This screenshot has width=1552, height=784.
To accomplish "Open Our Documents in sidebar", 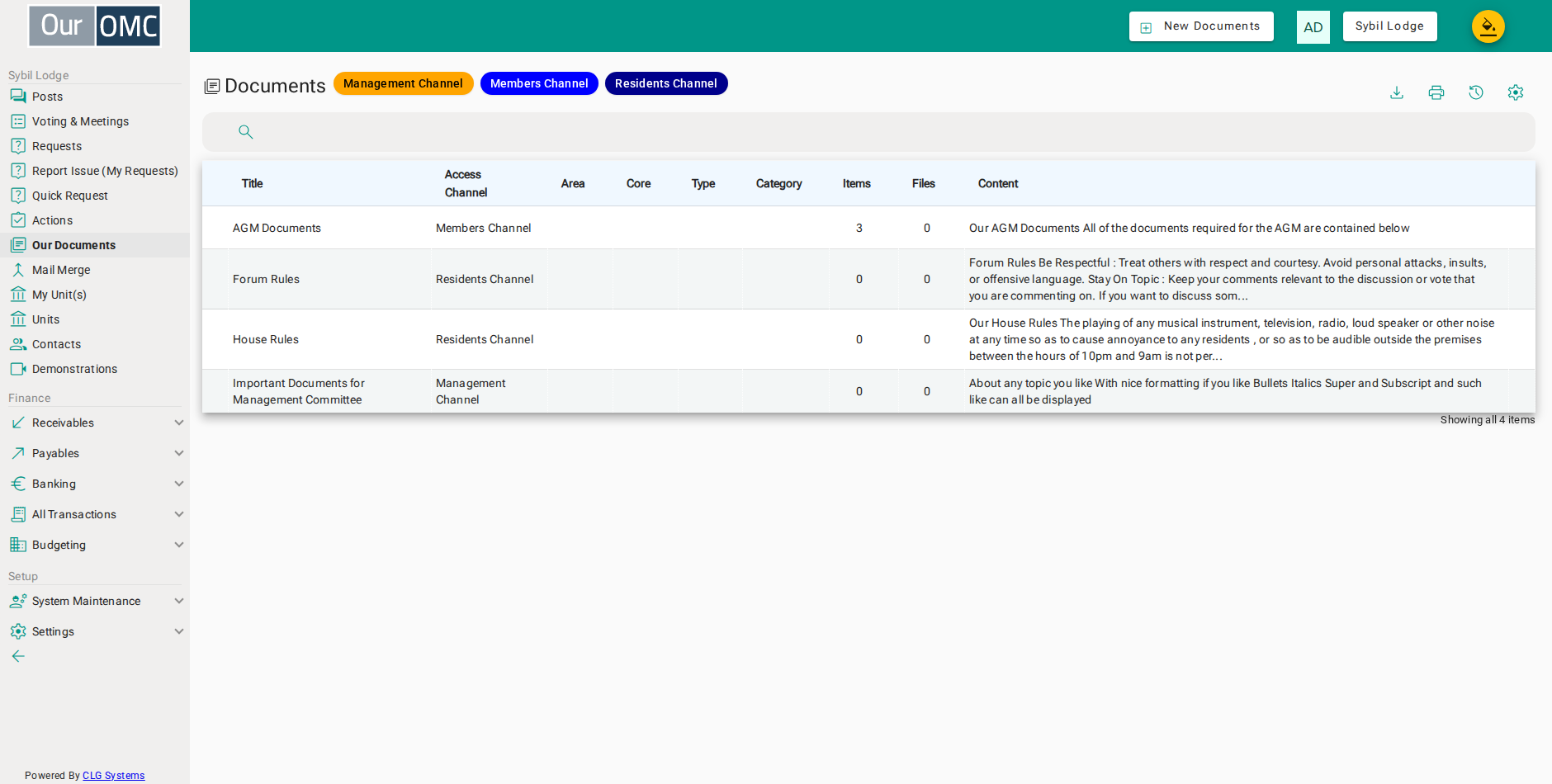I will [x=95, y=245].
